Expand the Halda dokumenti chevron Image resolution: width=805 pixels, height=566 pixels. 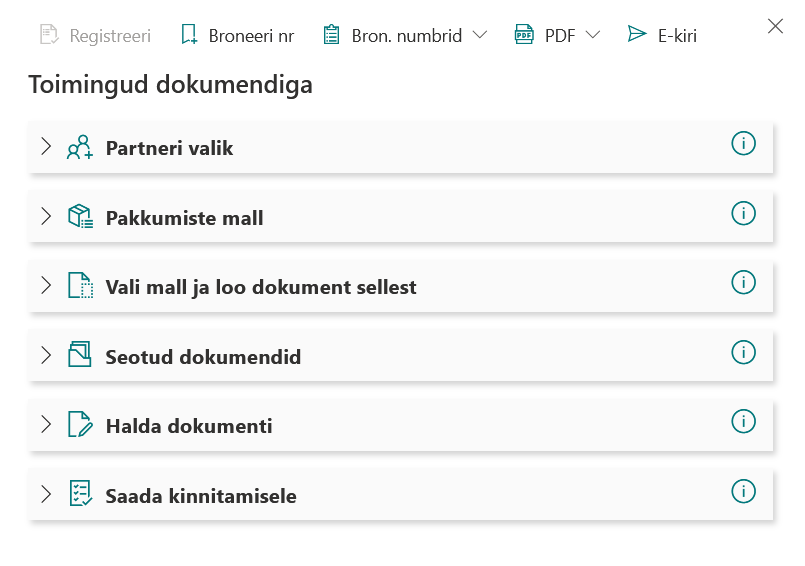pyautogui.click(x=45, y=424)
